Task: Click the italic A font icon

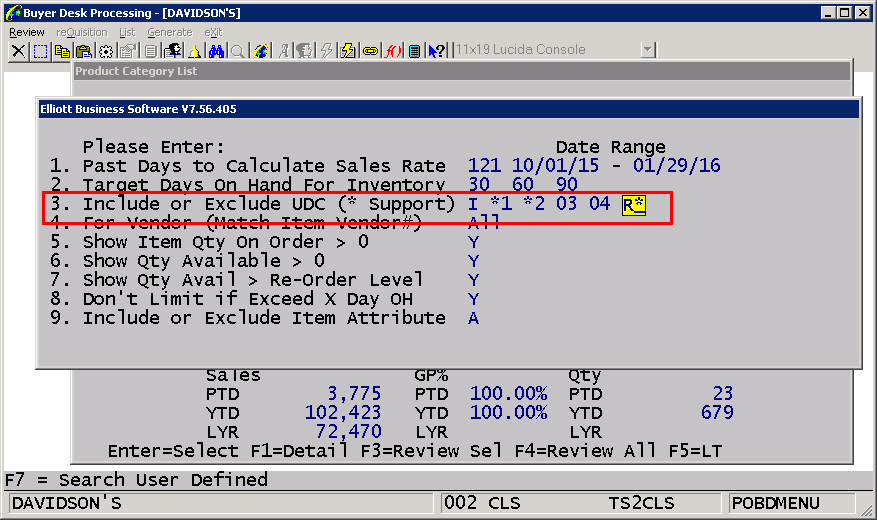Action: [284, 51]
